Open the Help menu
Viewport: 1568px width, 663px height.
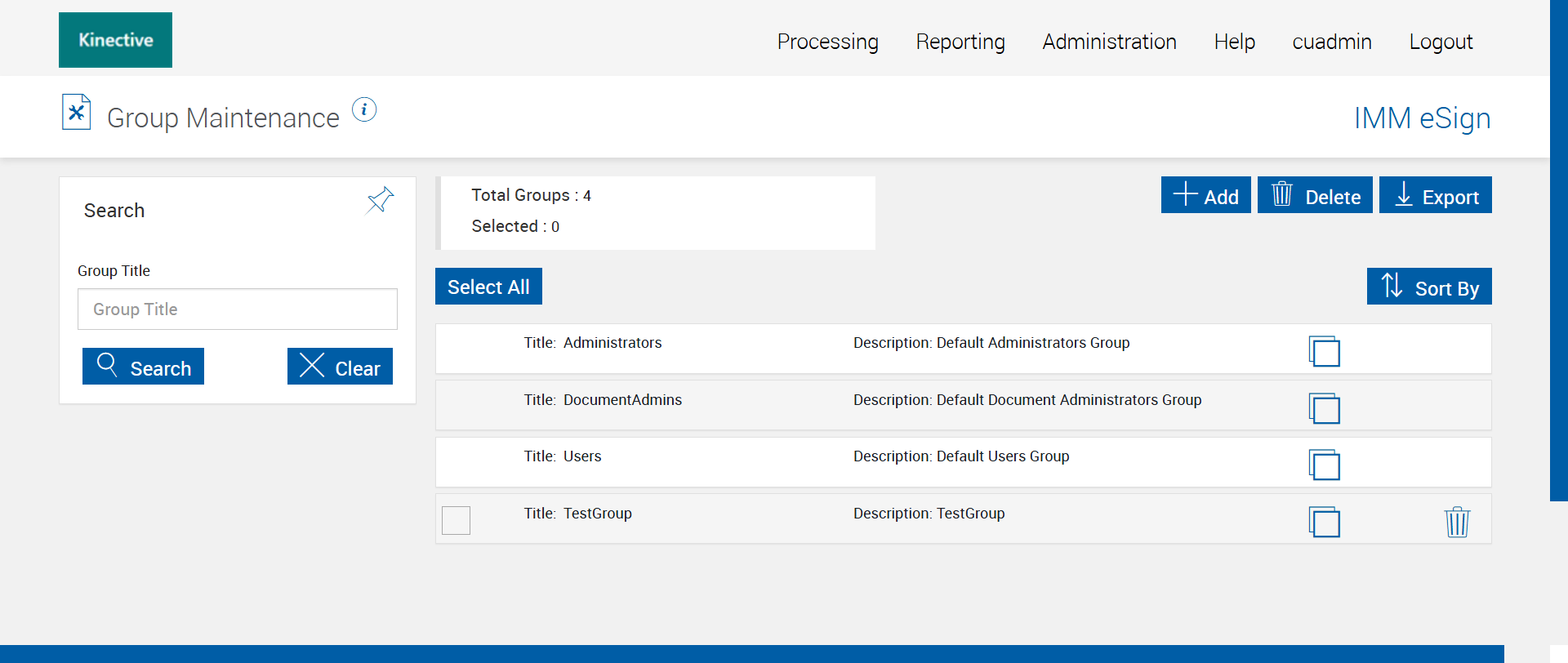1234,42
